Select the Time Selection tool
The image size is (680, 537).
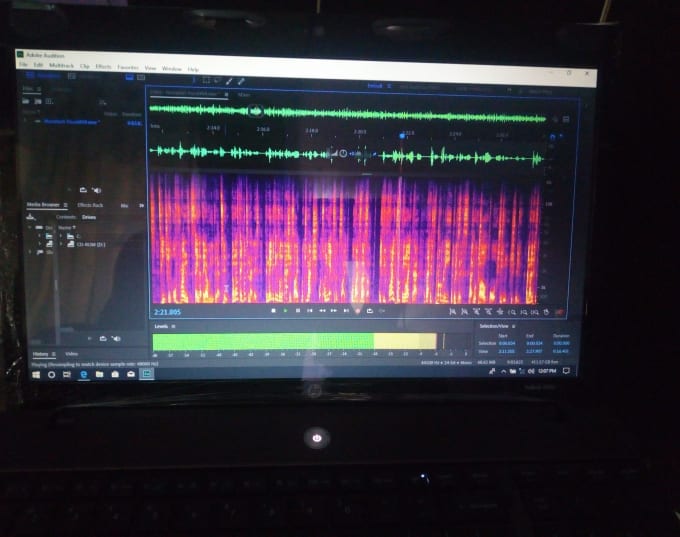click(x=194, y=80)
